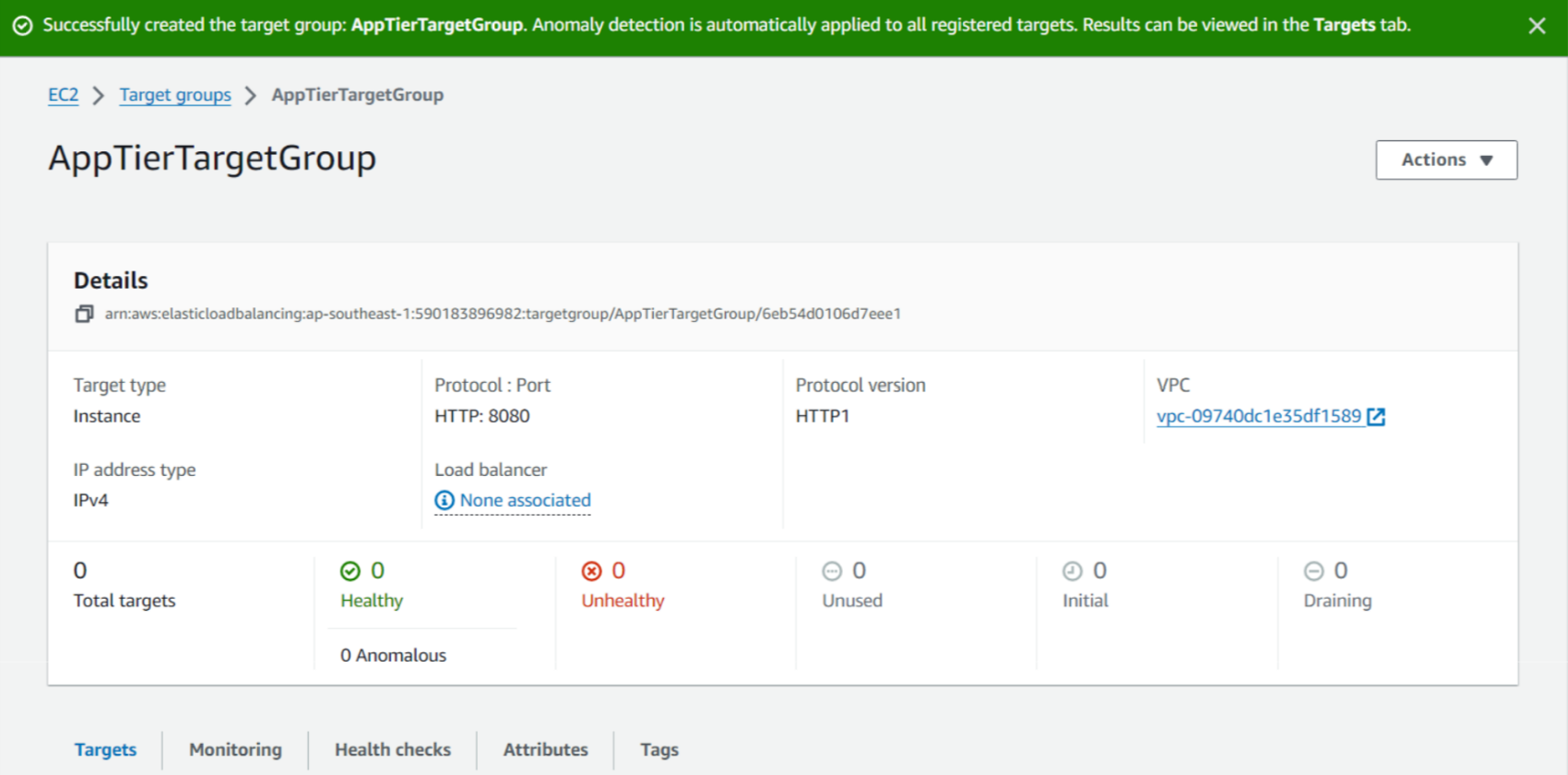Open the VPC external link icon
Viewport: 1568px width, 775px height.
click(x=1376, y=416)
